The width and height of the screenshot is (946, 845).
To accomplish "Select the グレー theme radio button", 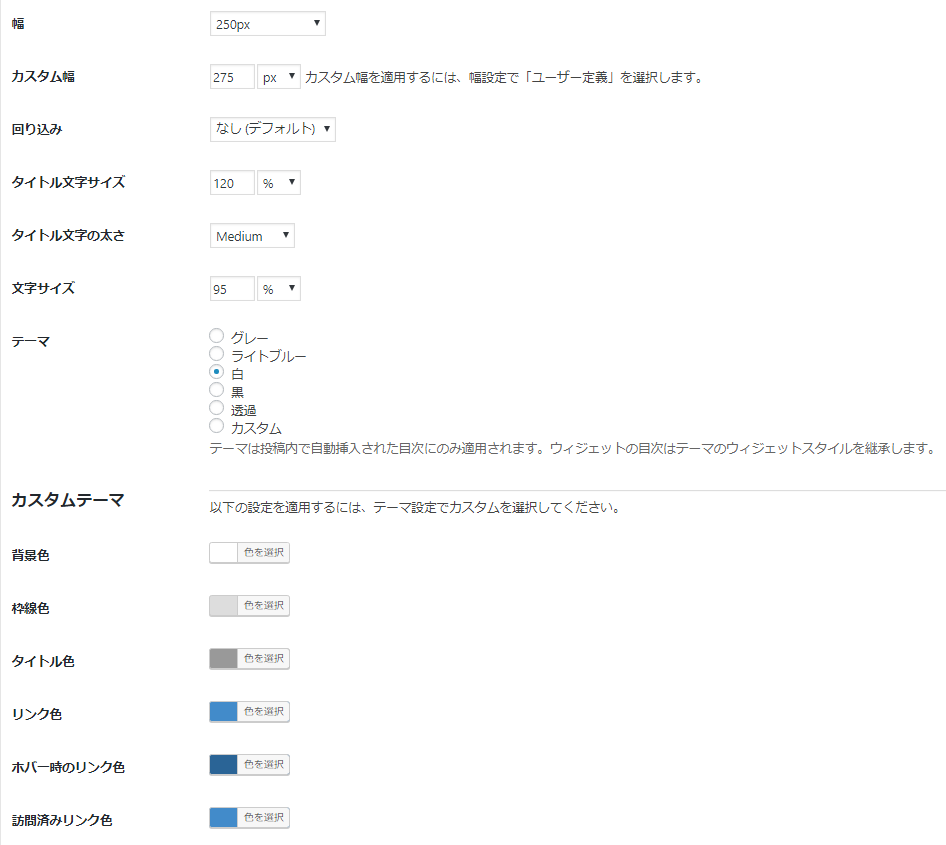I will pyautogui.click(x=217, y=336).
